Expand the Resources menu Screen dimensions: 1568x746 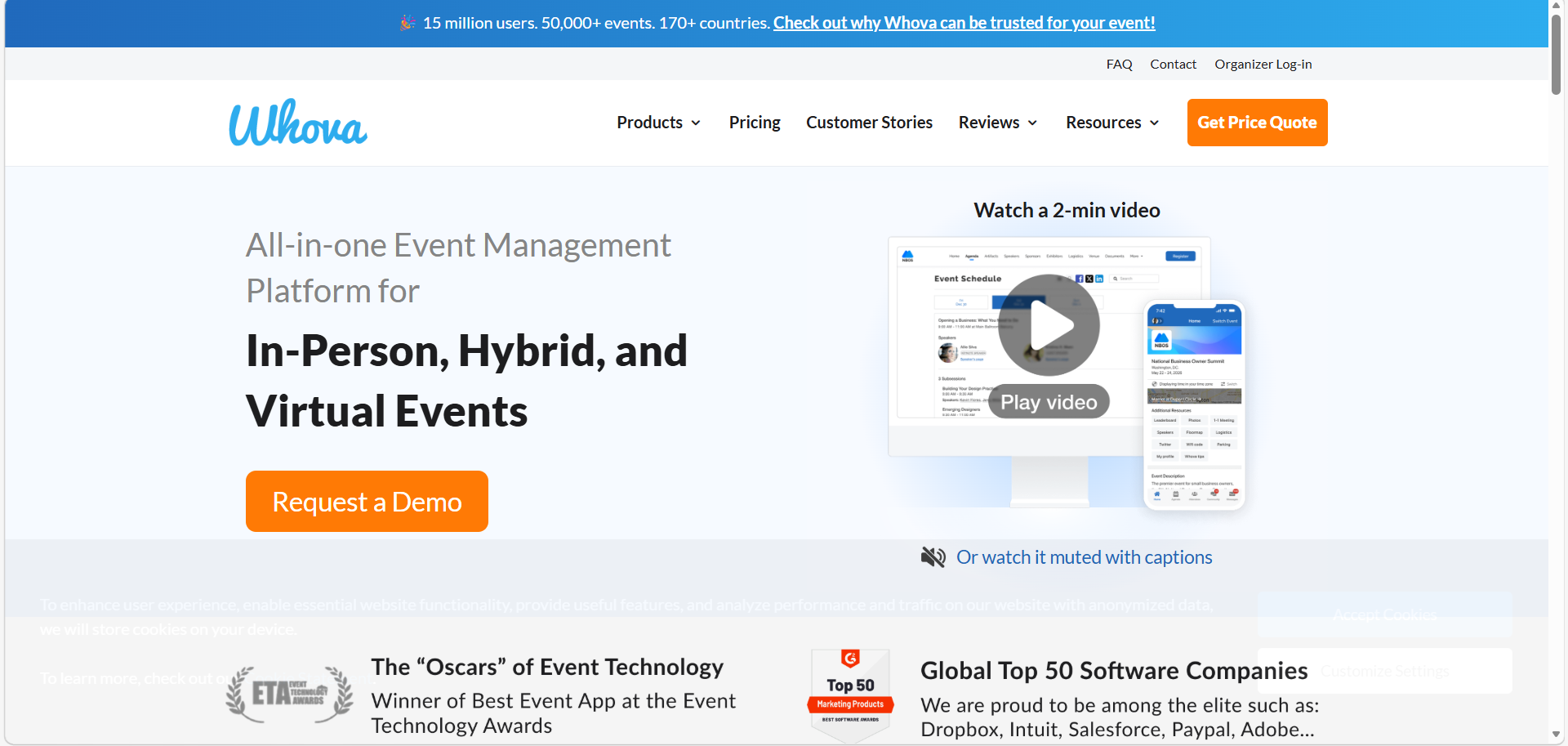click(x=1111, y=123)
